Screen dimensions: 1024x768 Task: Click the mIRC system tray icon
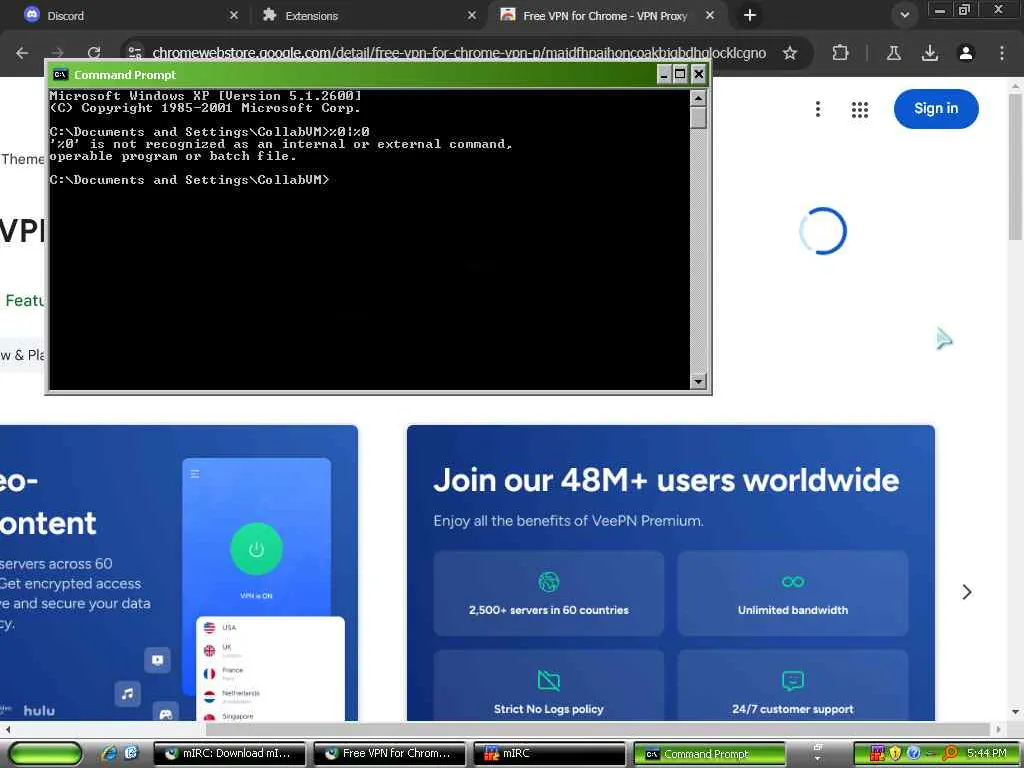(x=877, y=753)
